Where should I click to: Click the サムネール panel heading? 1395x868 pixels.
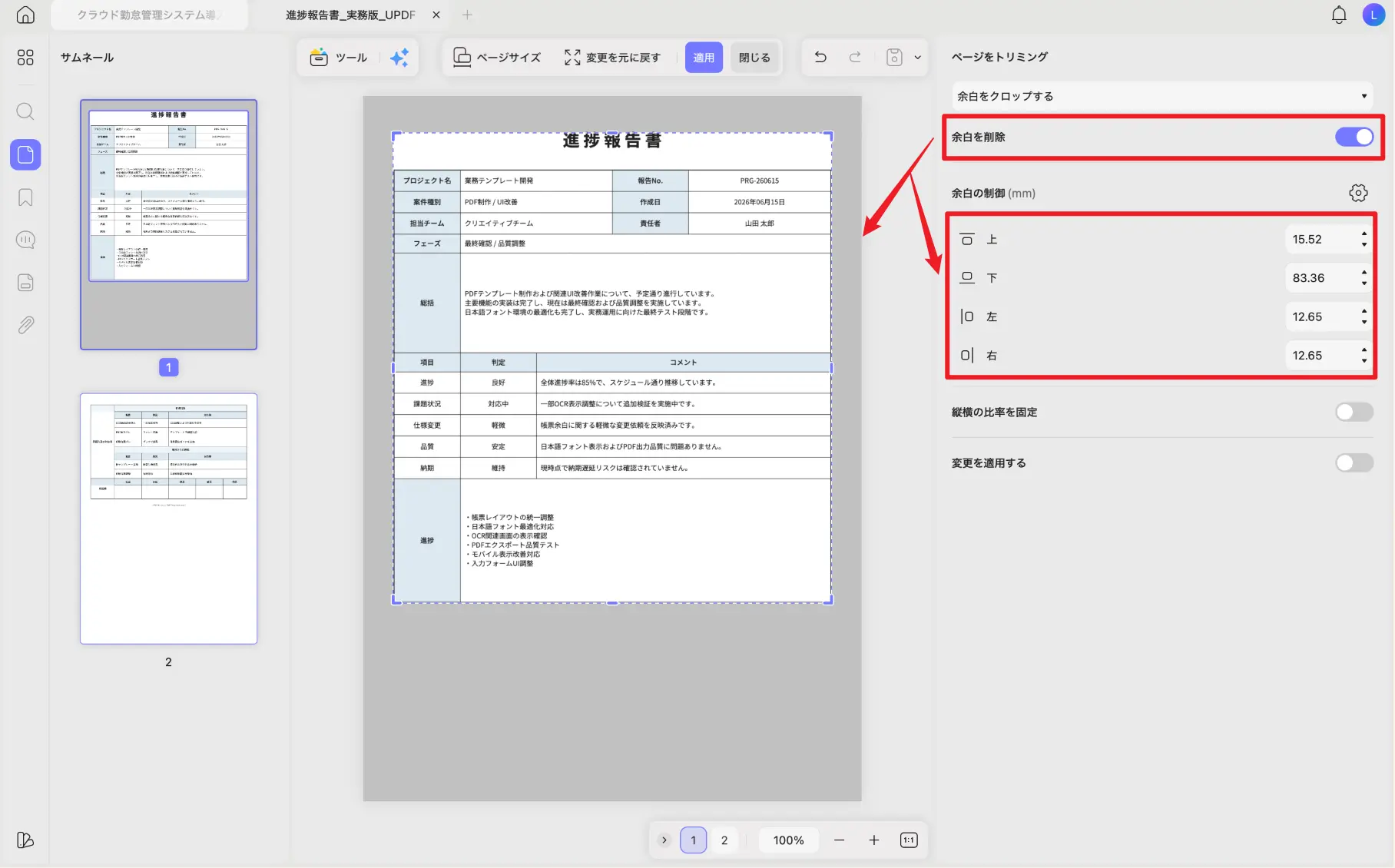(87, 58)
